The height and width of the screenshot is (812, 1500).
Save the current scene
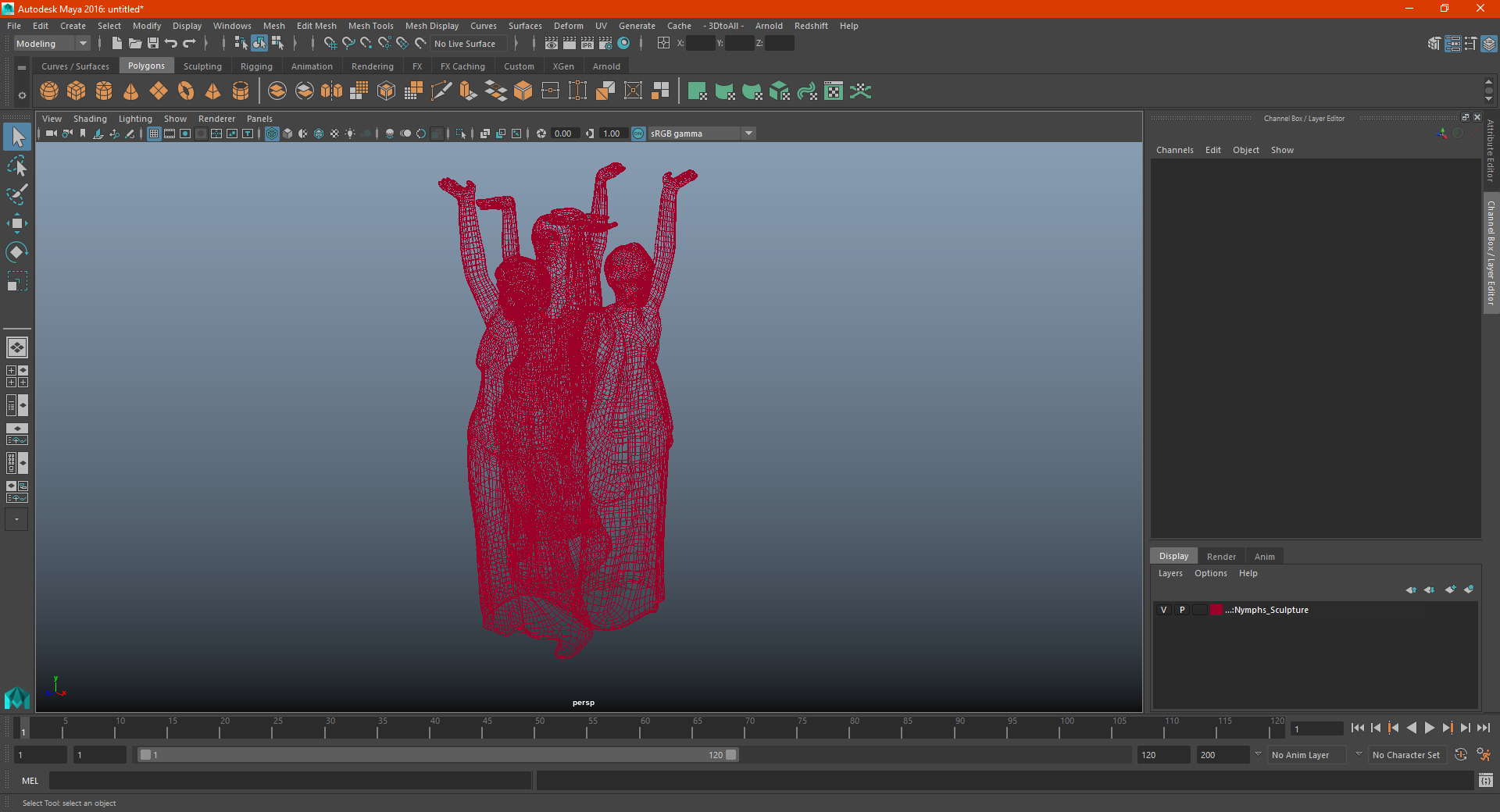coord(153,44)
